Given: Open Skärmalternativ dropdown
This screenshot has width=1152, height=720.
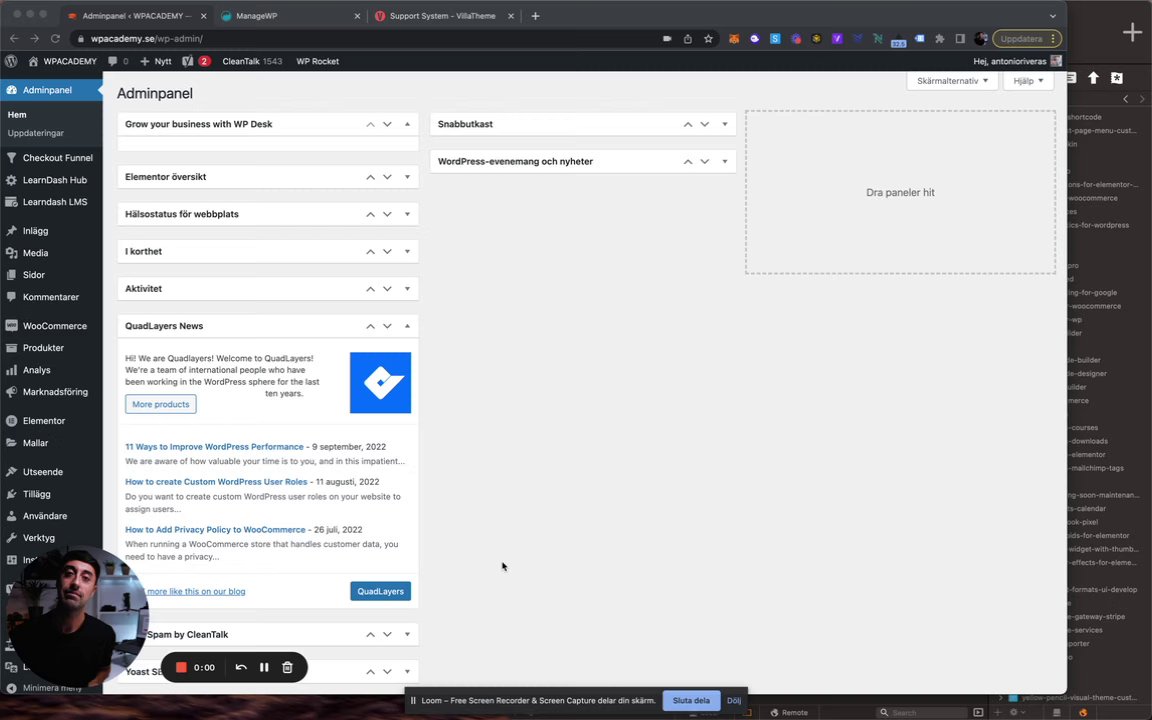Looking at the screenshot, I should pos(952,81).
